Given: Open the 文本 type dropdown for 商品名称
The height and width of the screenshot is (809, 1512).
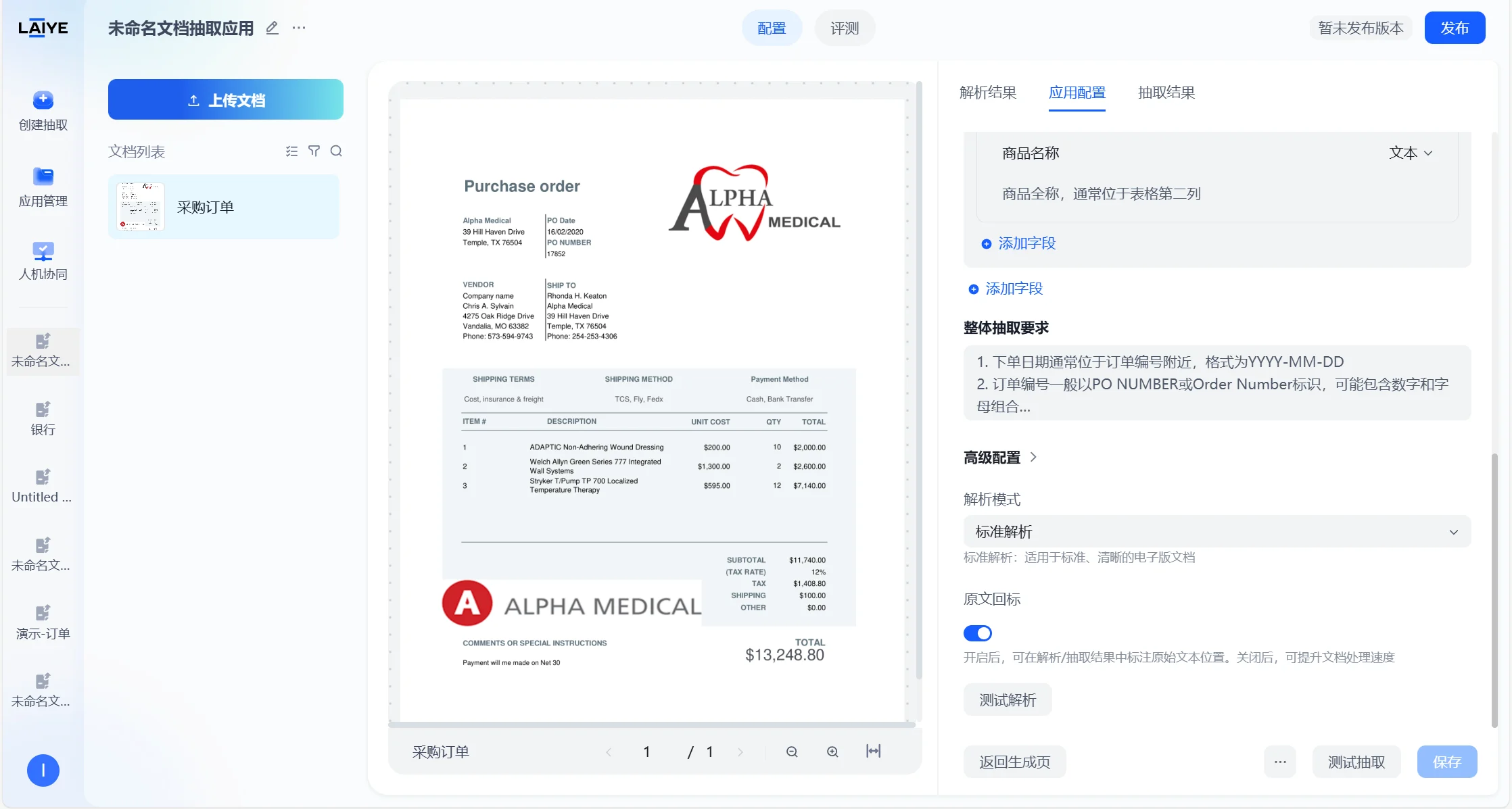Looking at the screenshot, I should (x=1411, y=153).
